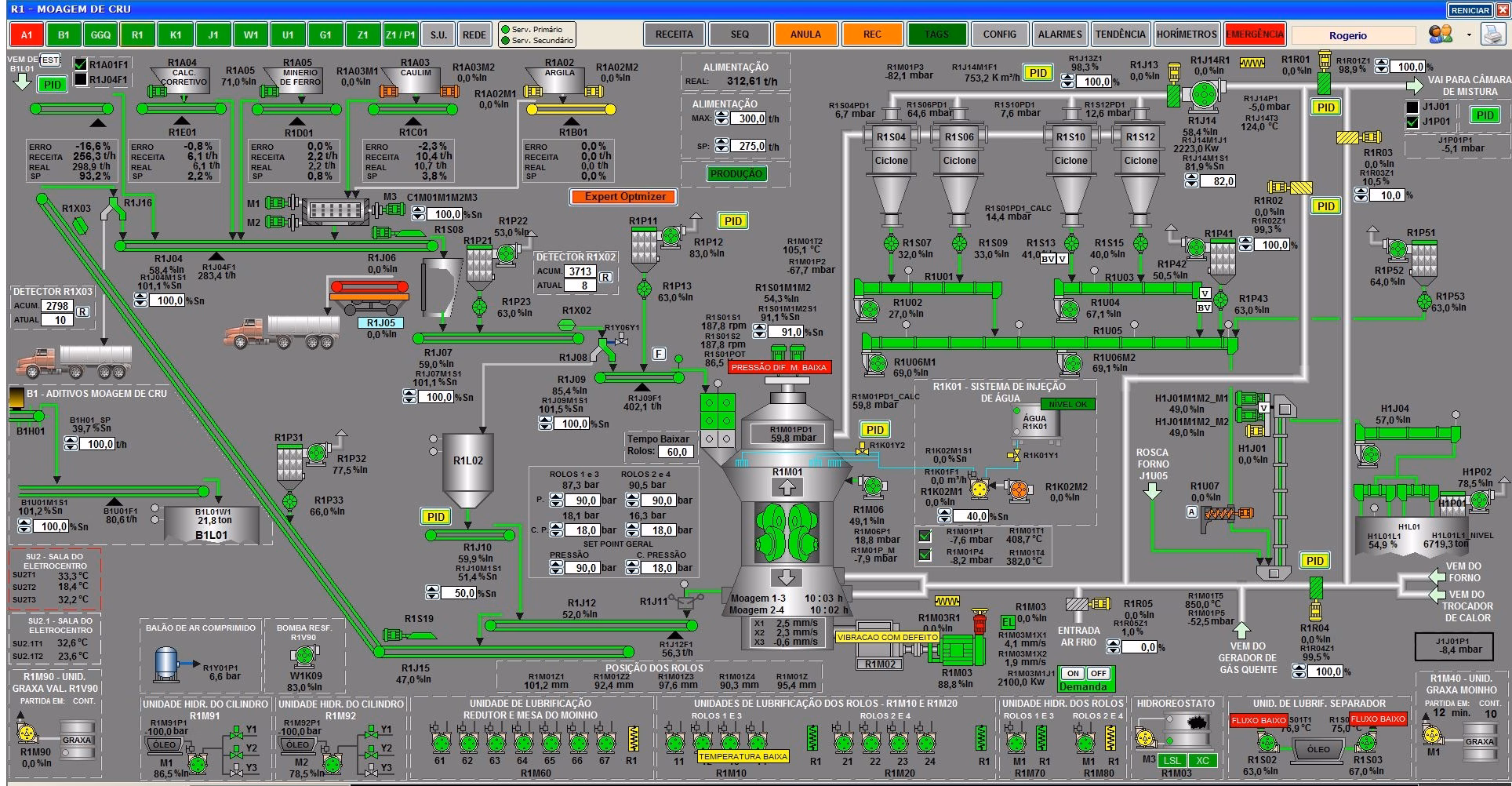Click the Expert Optmizer button
The width and height of the screenshot is (1512, 786).
[625, 197]
